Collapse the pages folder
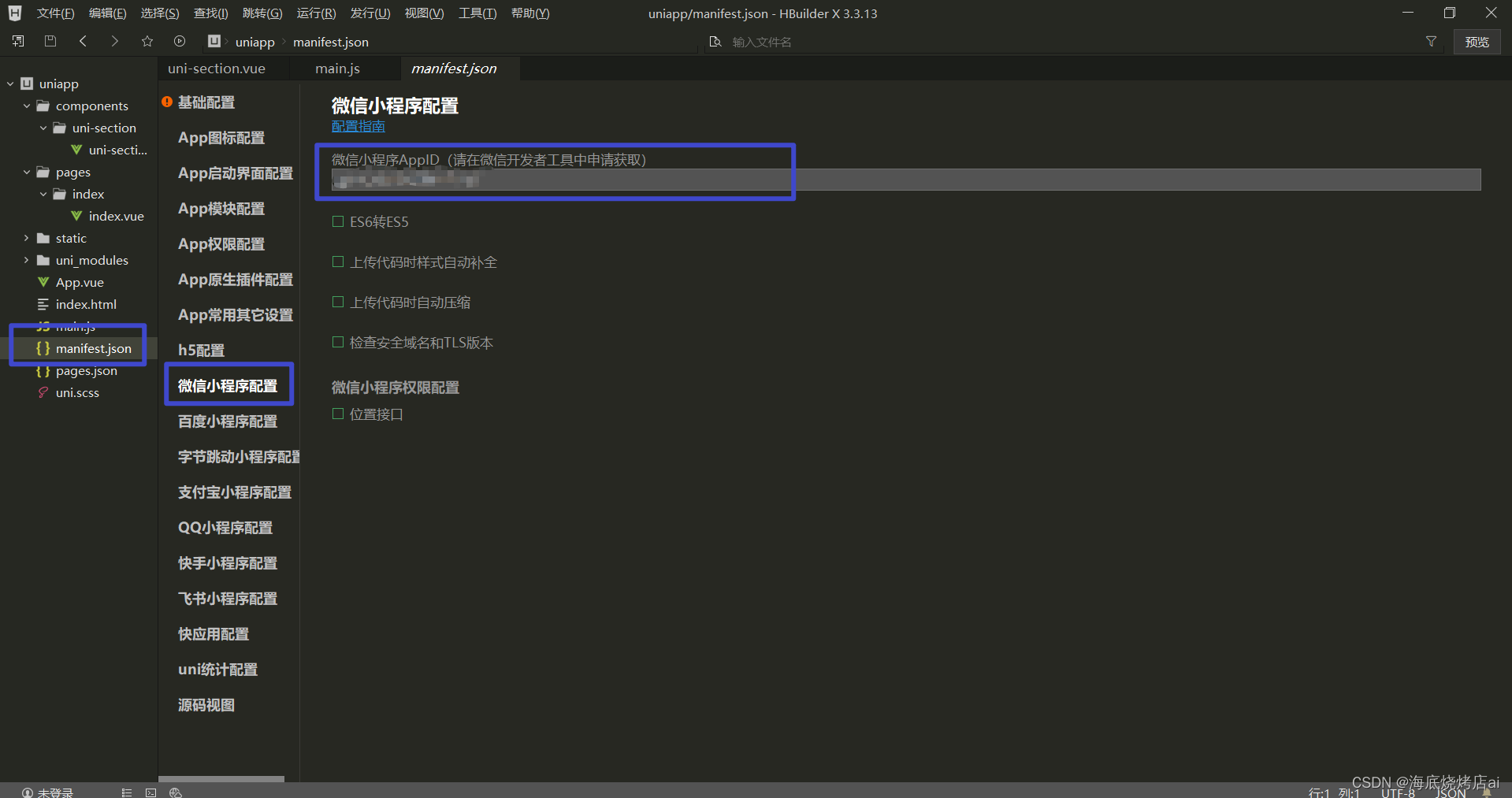The width and height of the screenshot is (1512, 798). point(27,172)
